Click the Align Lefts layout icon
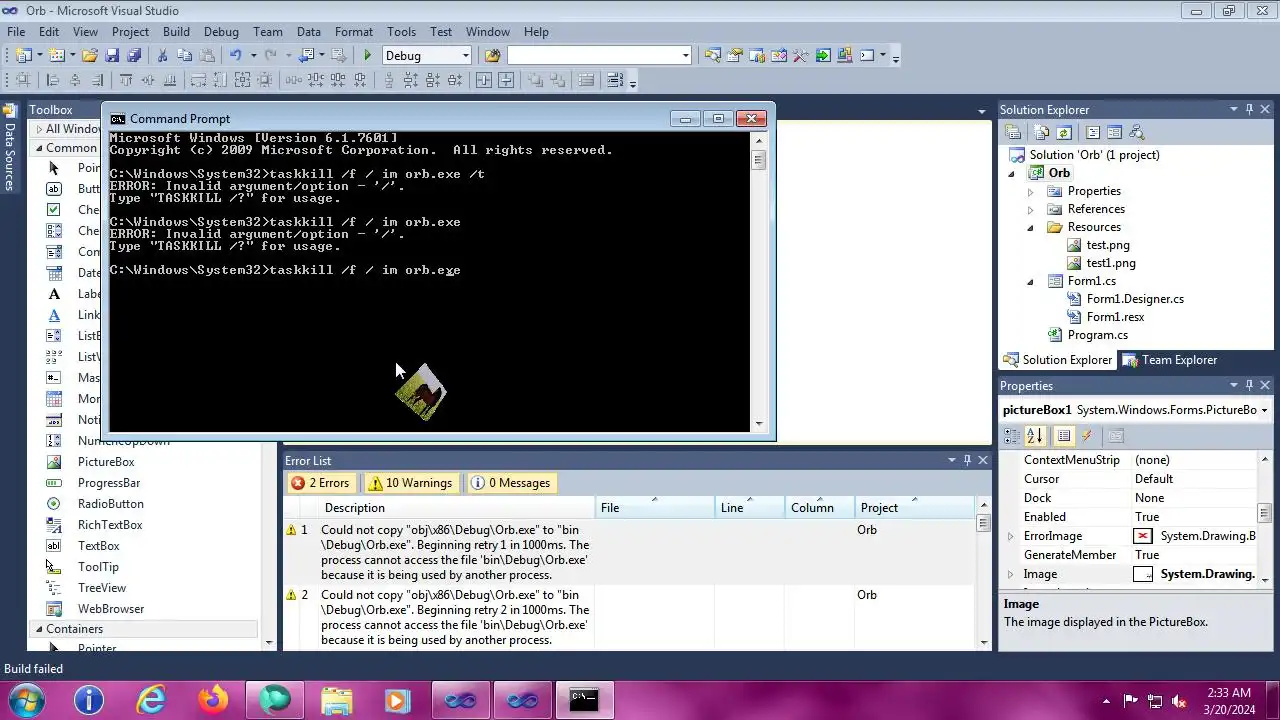The image size is (1280, 720). click(x=53, y=81)
